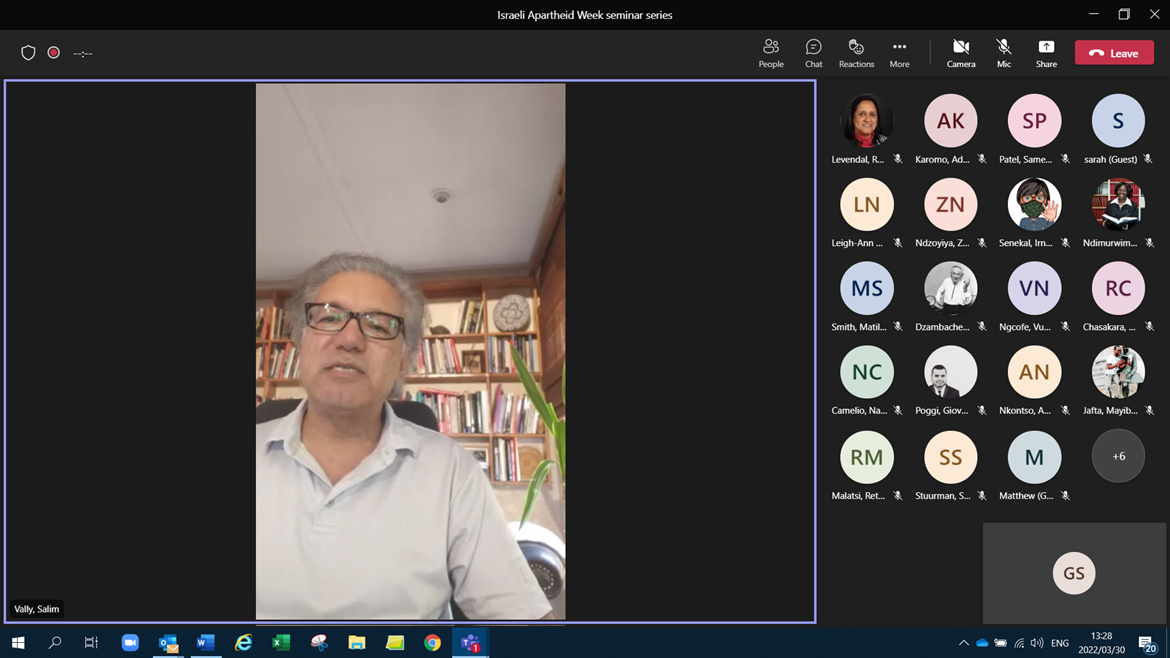Turn on the Camera

point(961,53)
